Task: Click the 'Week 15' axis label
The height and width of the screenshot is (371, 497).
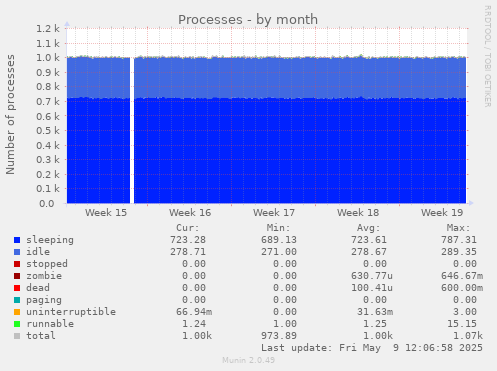Action: tap(106, 213)
